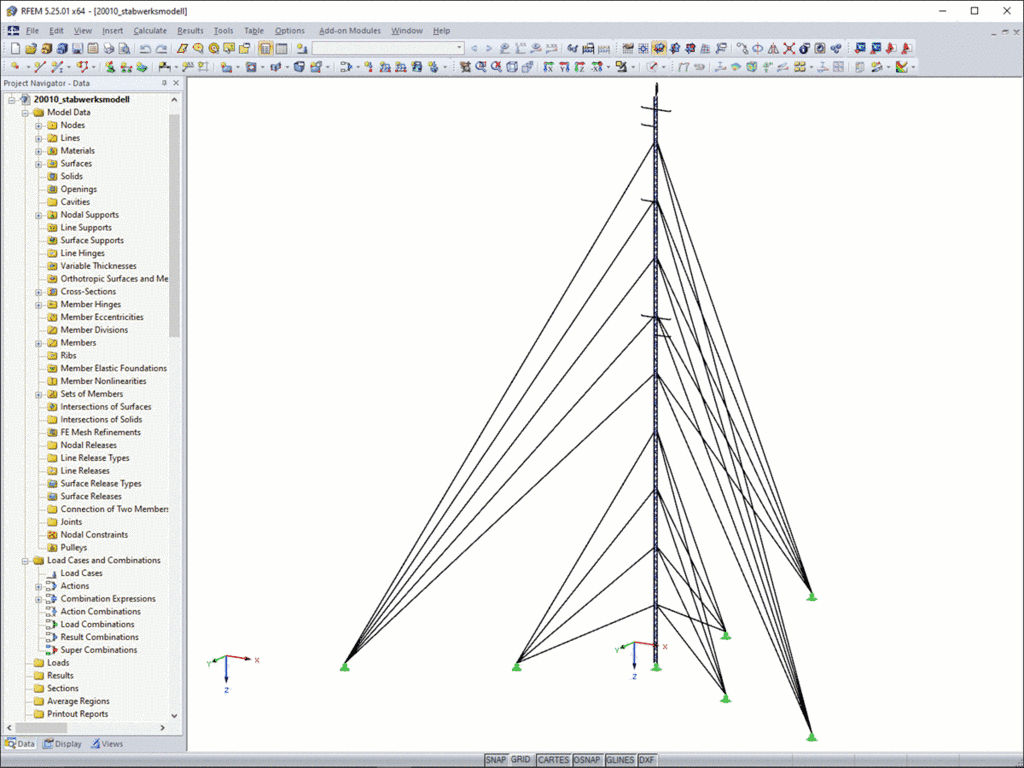
Task: Switch to the Display navigator tab
Action: coord(63,744)
